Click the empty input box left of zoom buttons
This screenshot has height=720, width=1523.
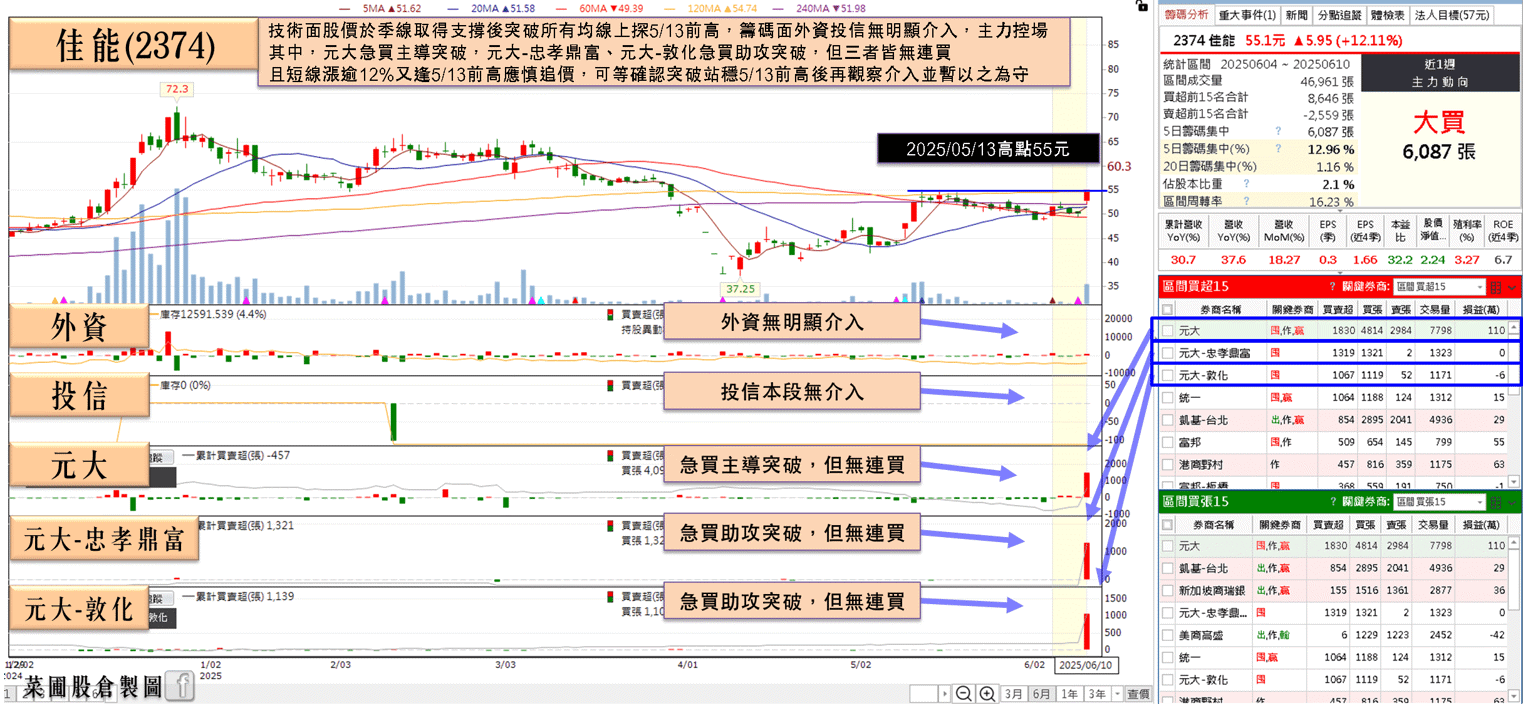pos(924,694)
